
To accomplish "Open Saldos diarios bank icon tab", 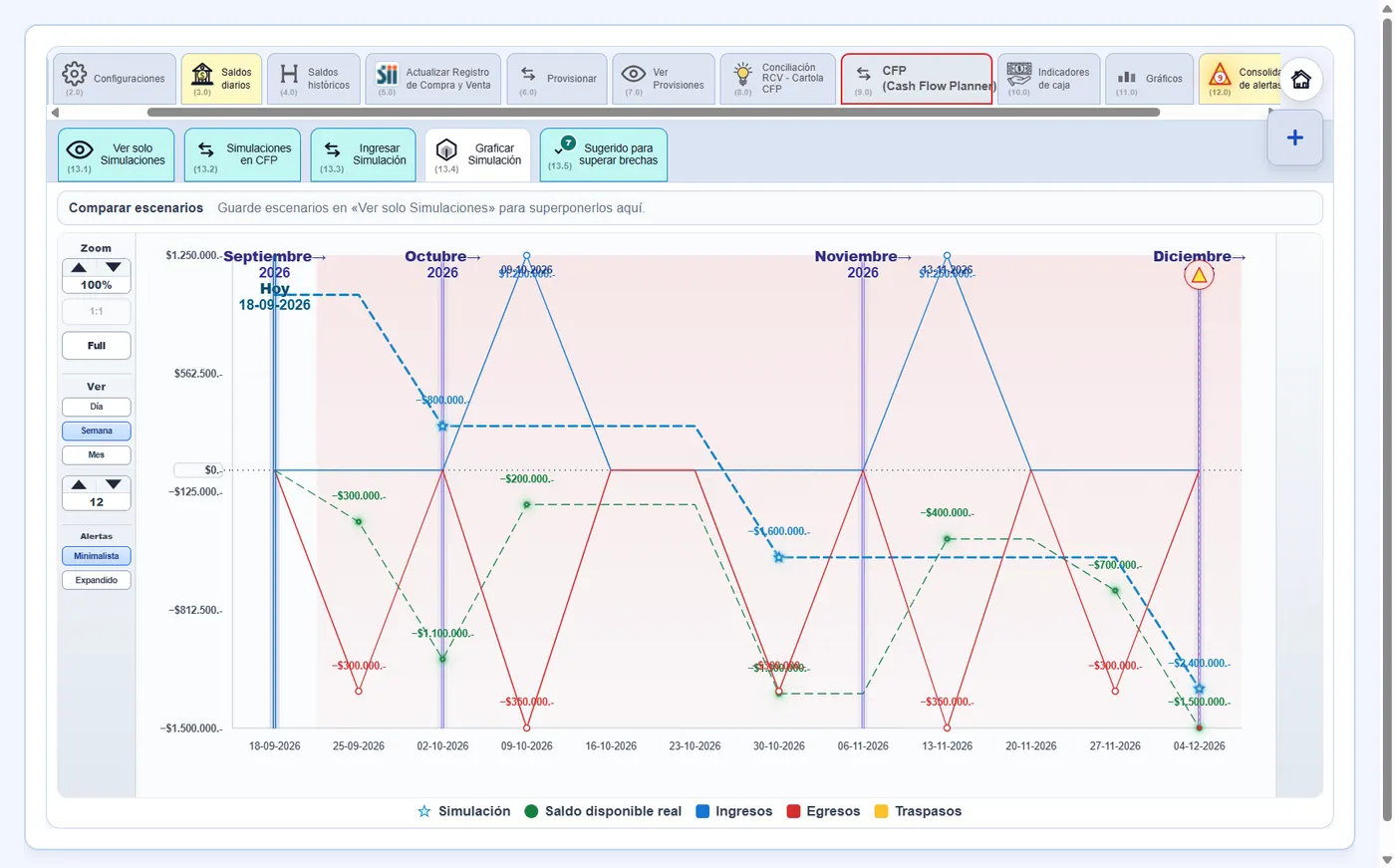I will (x=221, y=79).
